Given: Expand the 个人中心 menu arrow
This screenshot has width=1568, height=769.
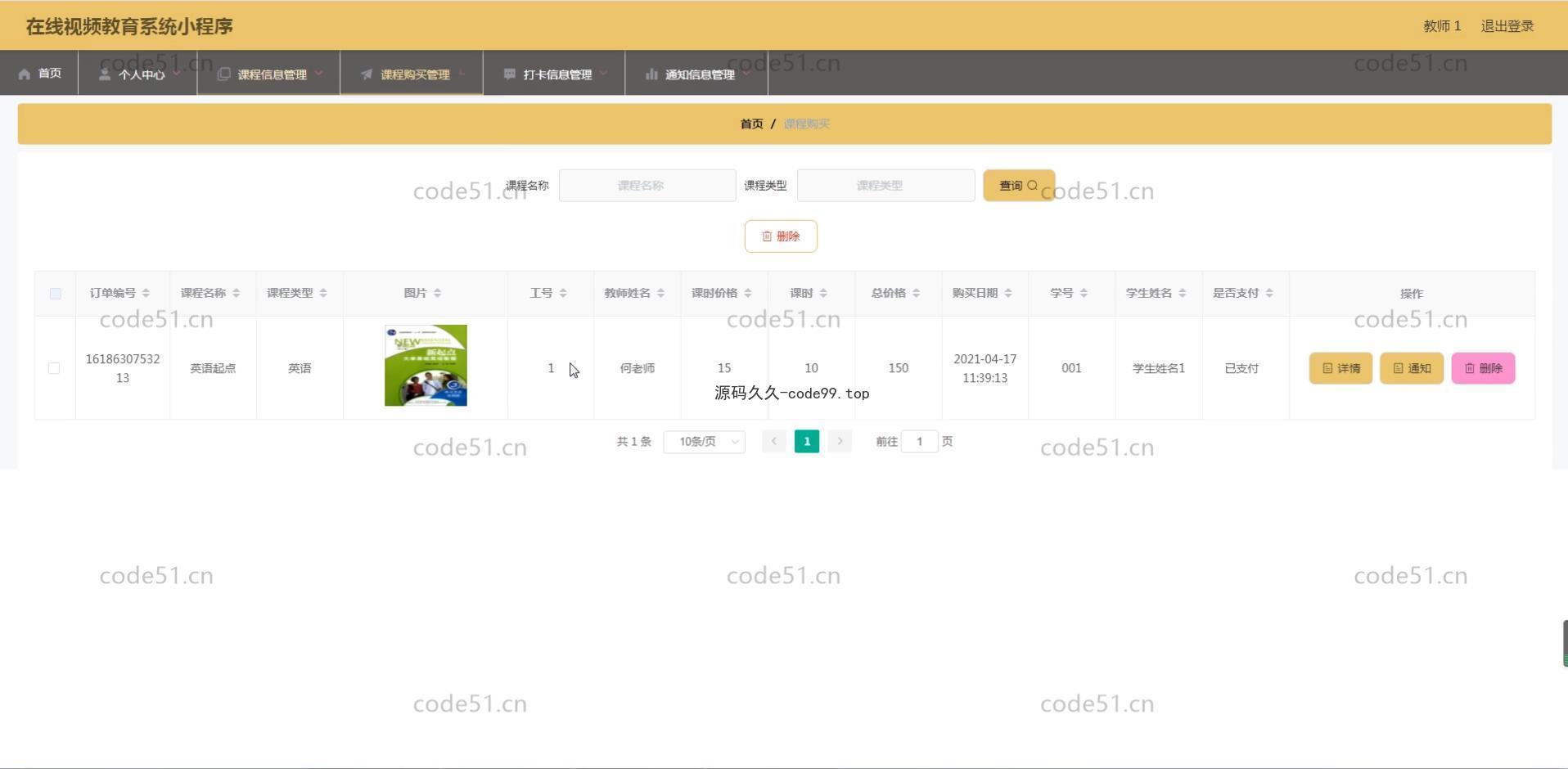Looking at the screenshot, I should point(176,74).
